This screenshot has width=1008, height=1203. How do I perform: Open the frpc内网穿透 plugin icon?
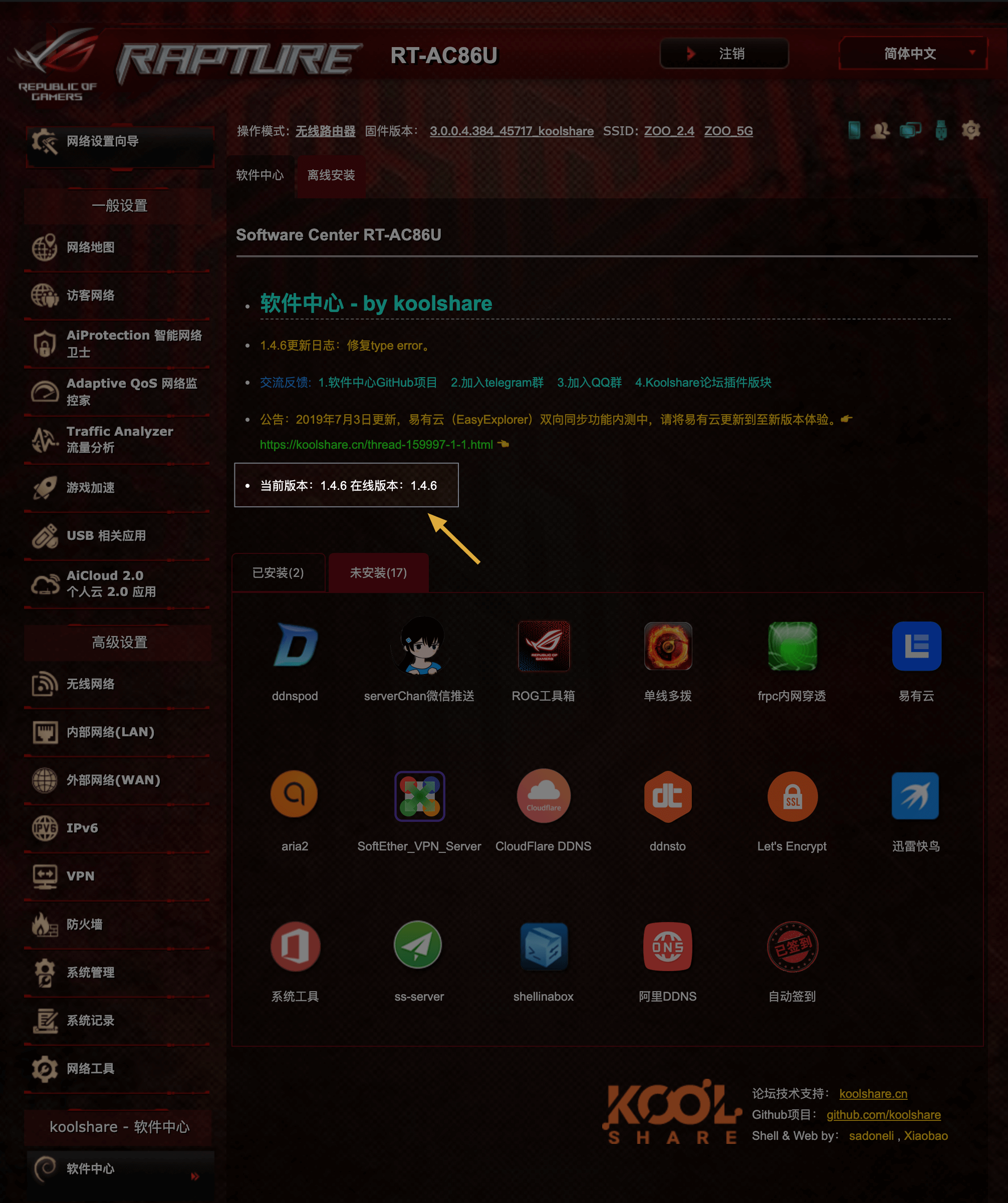pyautogui.click(x=792, y=646)
